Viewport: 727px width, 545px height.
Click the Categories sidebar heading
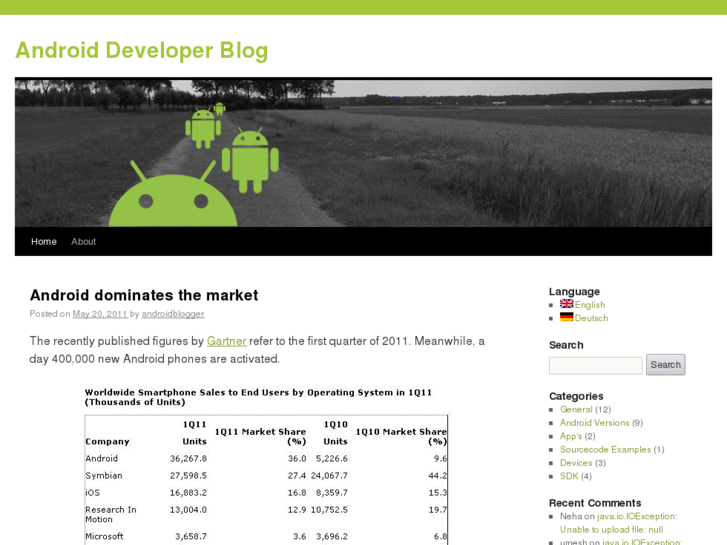pyautogui.click(x=576, y=397)
